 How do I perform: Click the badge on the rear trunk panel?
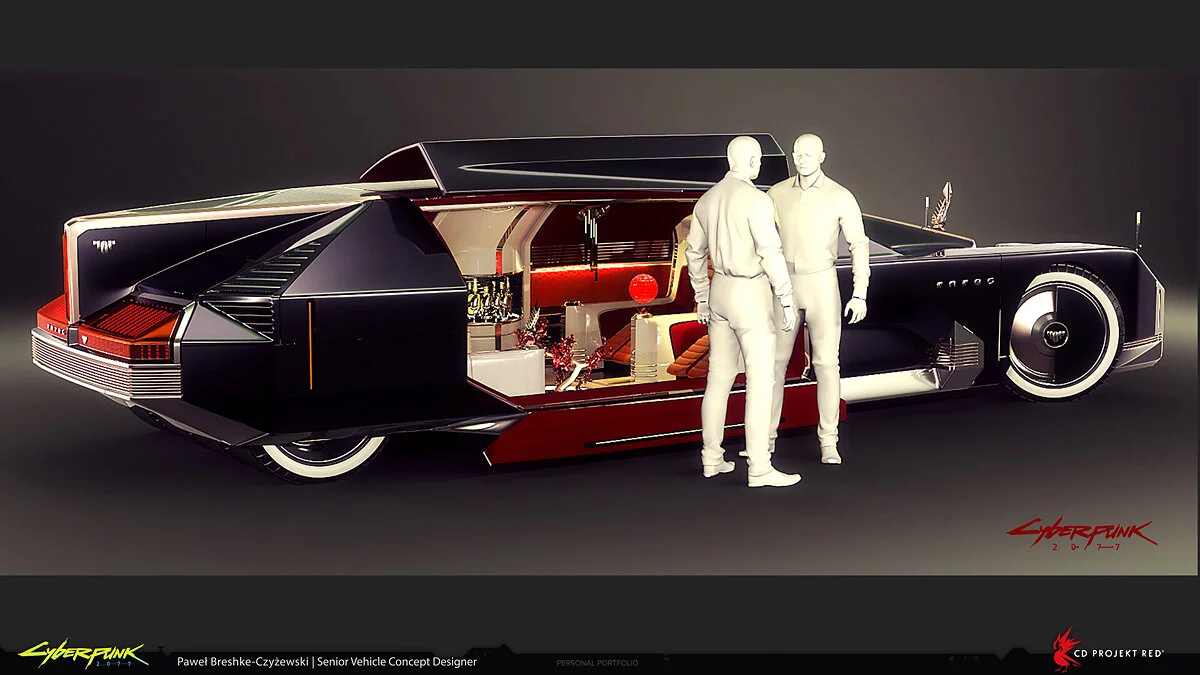coord(104,244)
